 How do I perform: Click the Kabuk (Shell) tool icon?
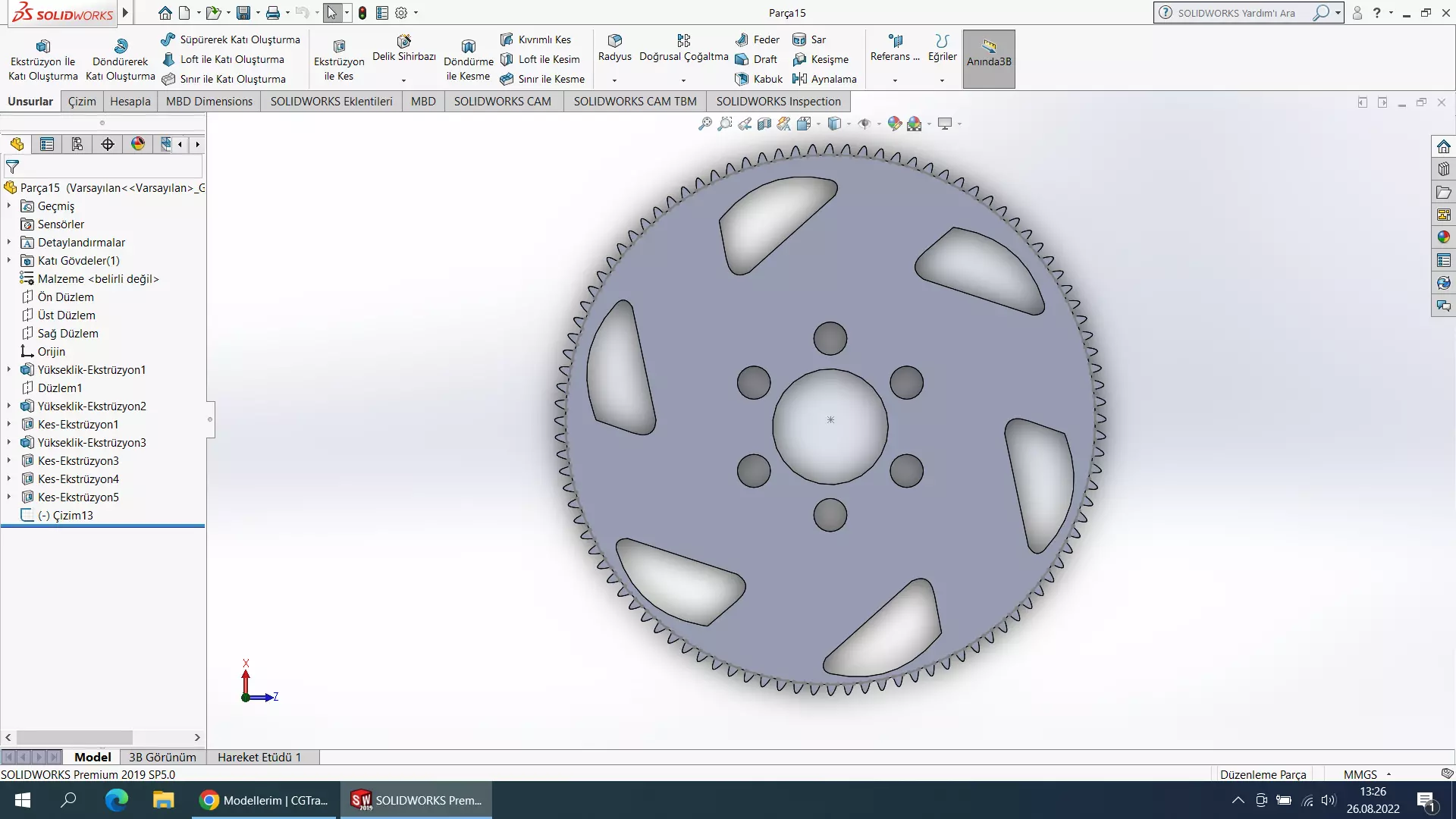(742, 79)
